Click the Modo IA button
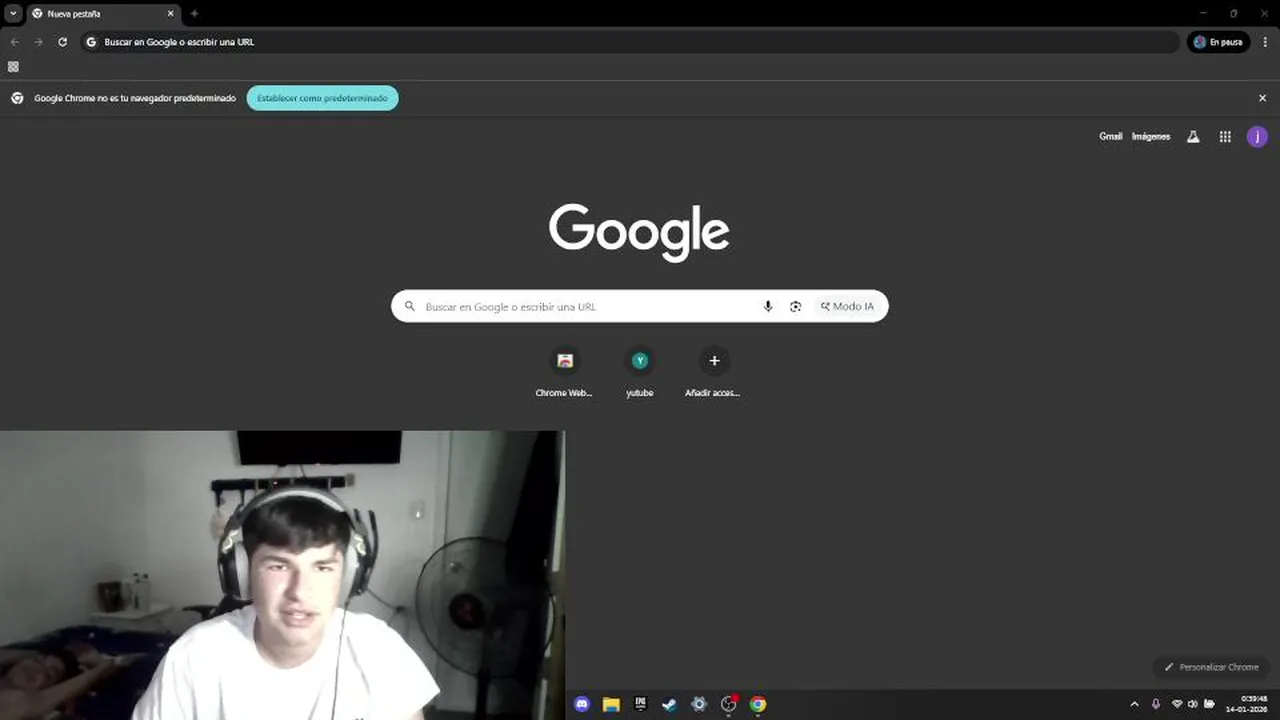Screen dimensions: 1280x720 point(847,306)
